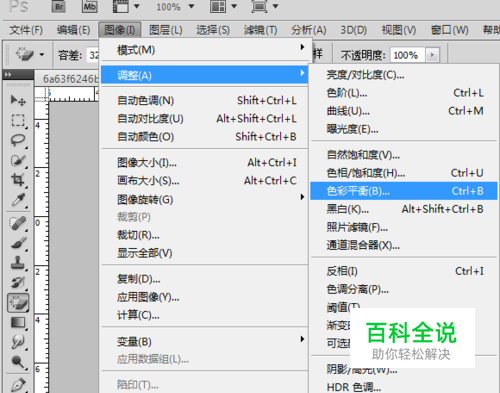The width and height of the screenshot is (500, 393).
Task: Choose 色调分离(P)... adjustment
Action: click(404, 289)
